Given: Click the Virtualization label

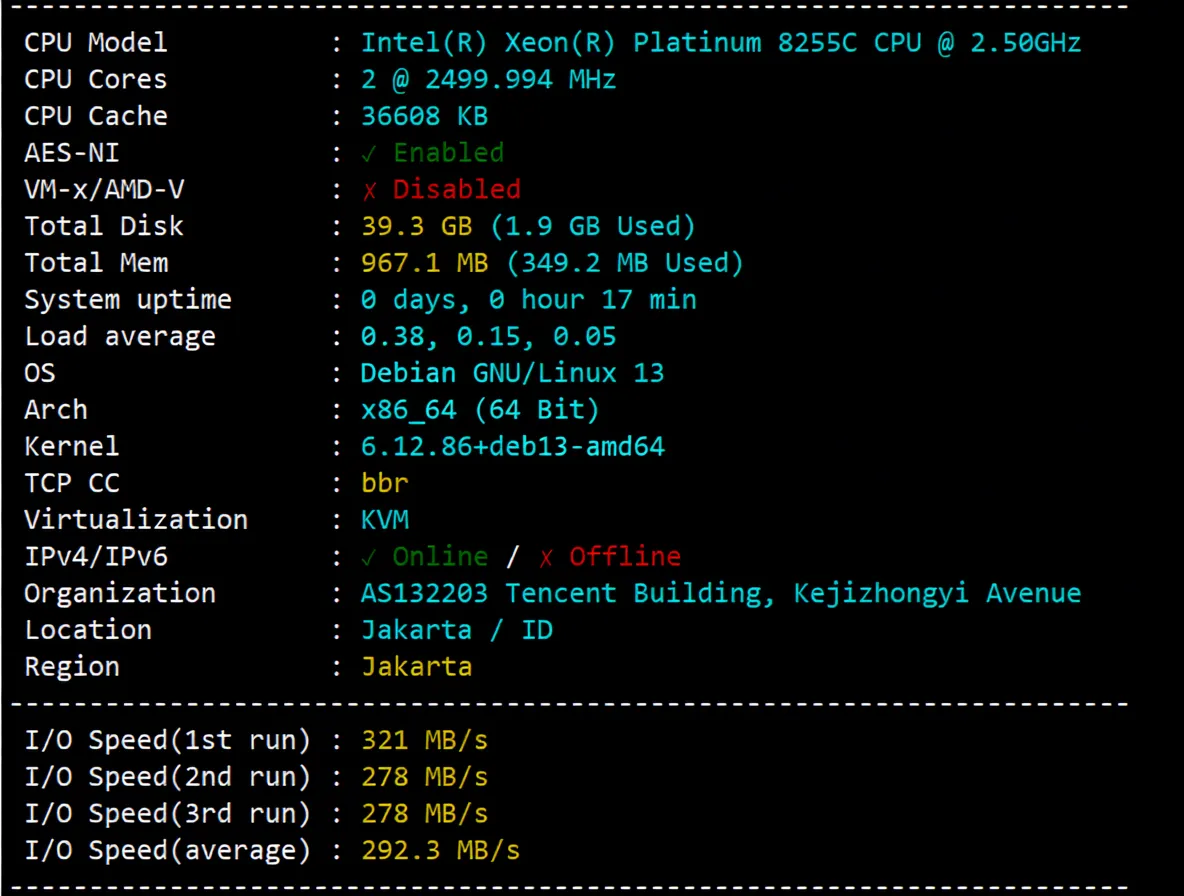Looking at the screenshot, I should (136, 520).
